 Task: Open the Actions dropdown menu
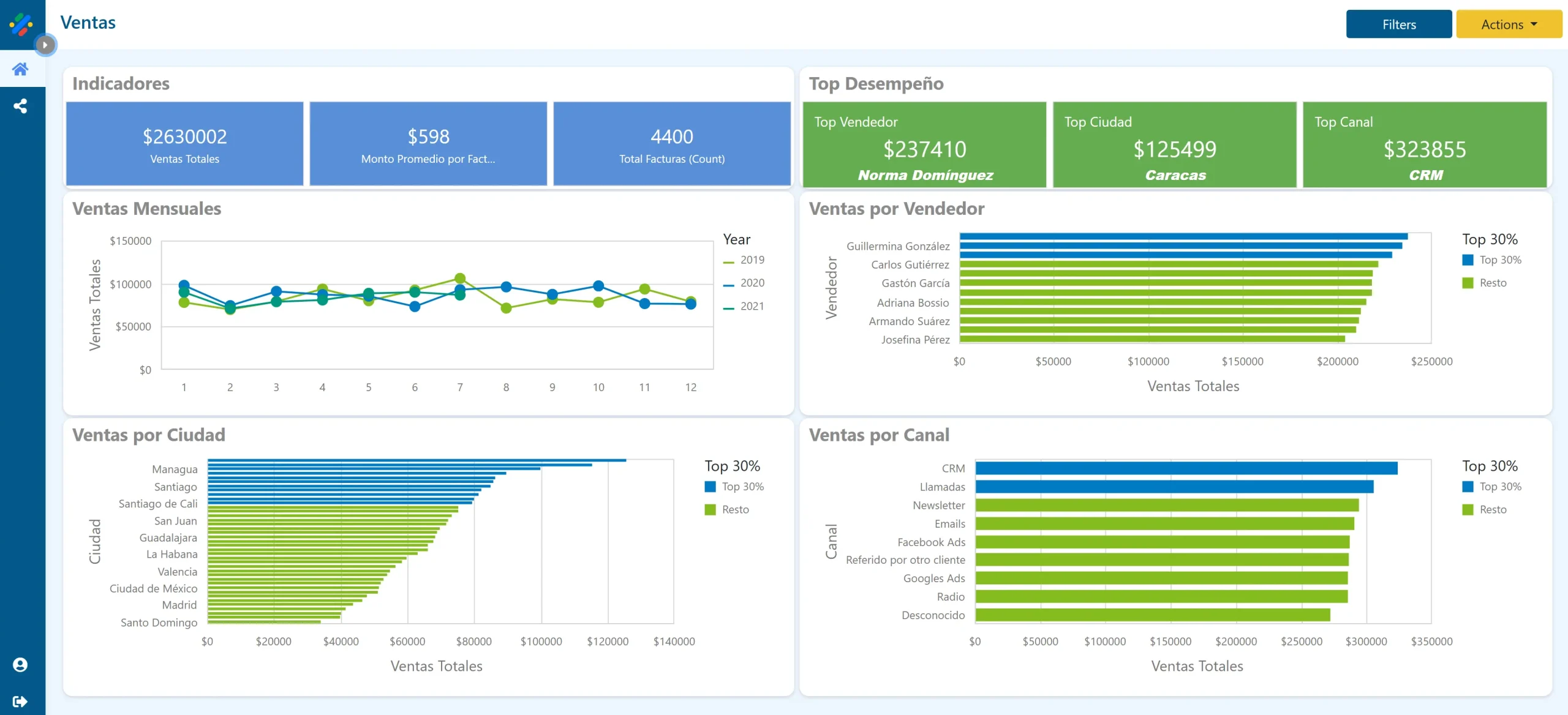coord(1509,24)
